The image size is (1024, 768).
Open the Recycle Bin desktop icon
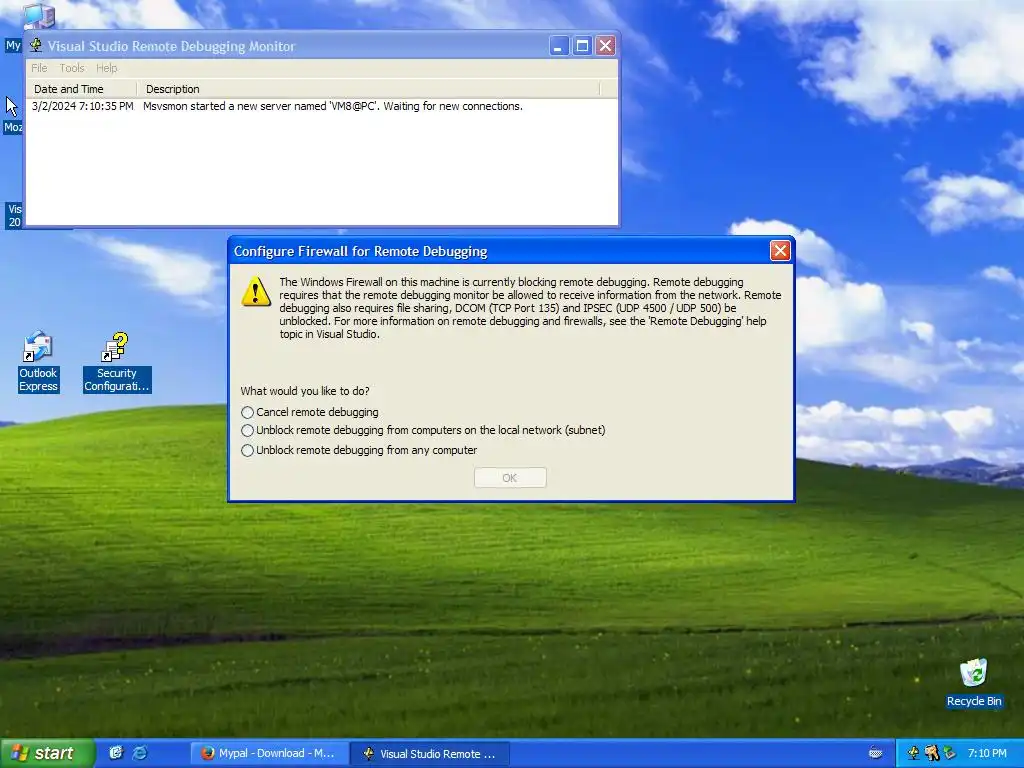[974, 682]
